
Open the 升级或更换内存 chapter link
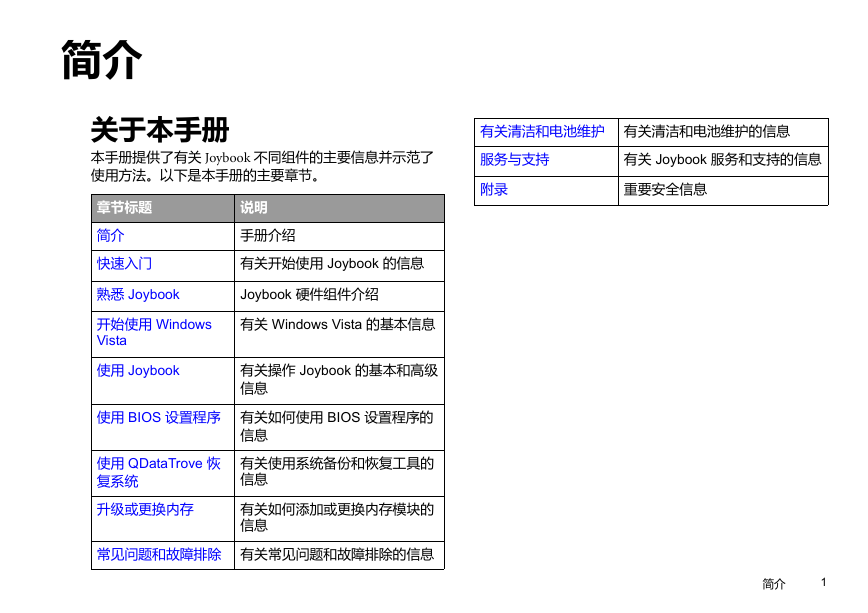[x=145, y=509]
